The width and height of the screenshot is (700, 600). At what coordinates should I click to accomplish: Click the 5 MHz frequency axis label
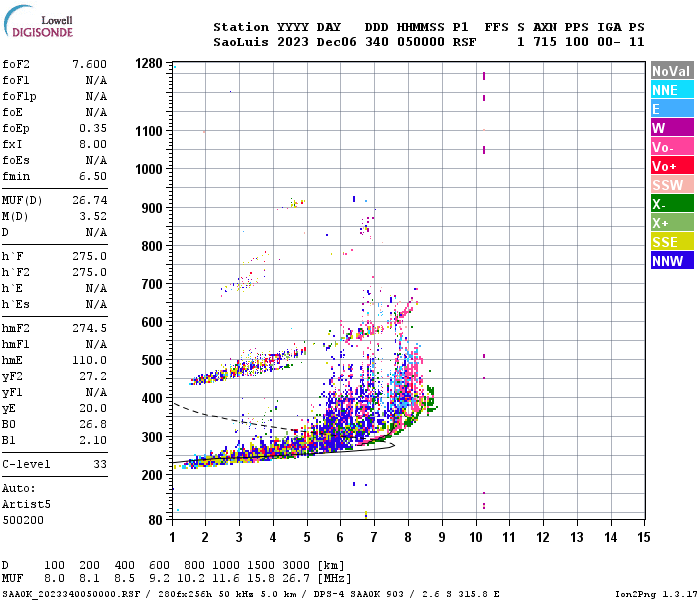(x=307, y=537)
